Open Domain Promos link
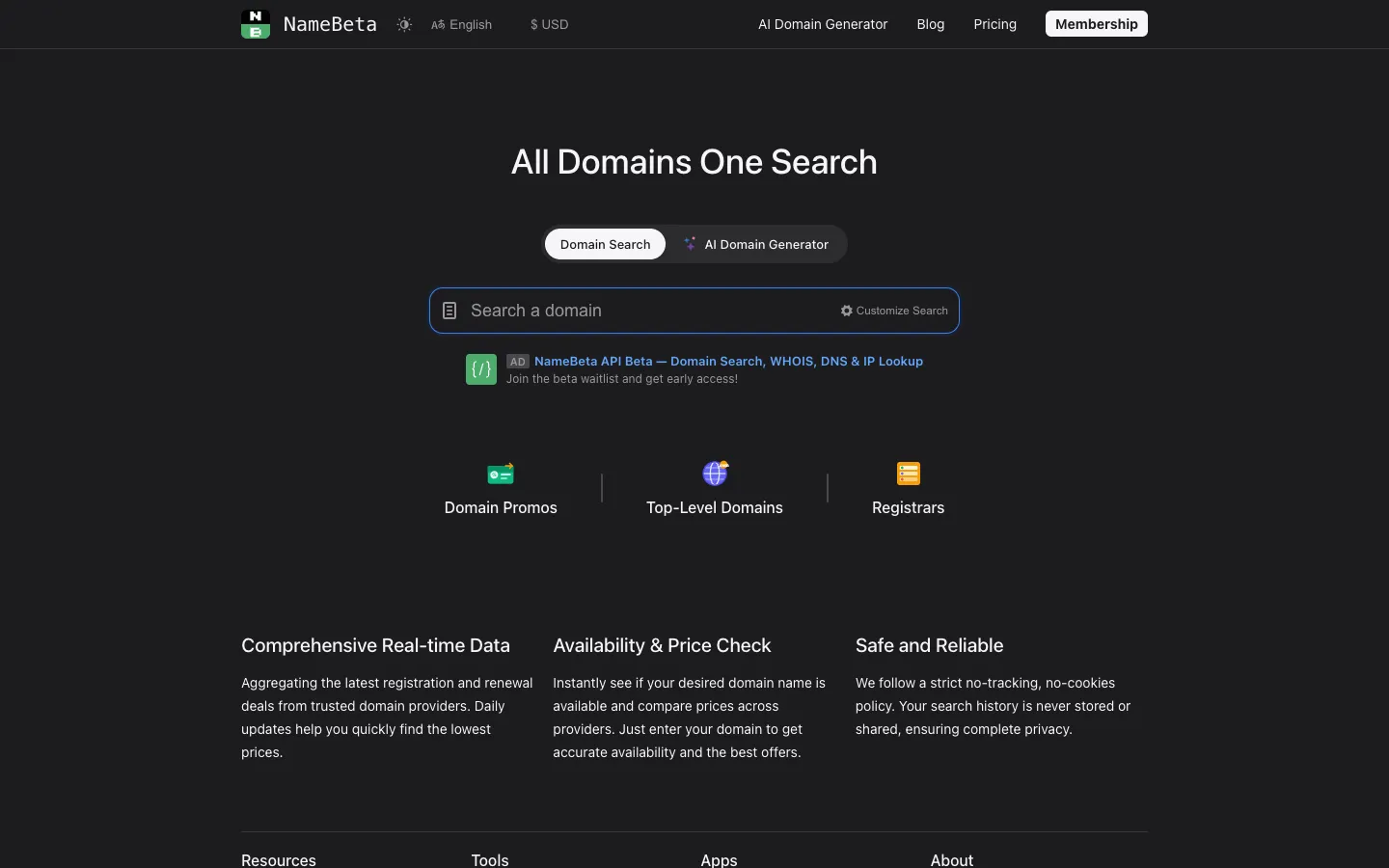Screen dimensions: 1389x868 tap(501, 507)
